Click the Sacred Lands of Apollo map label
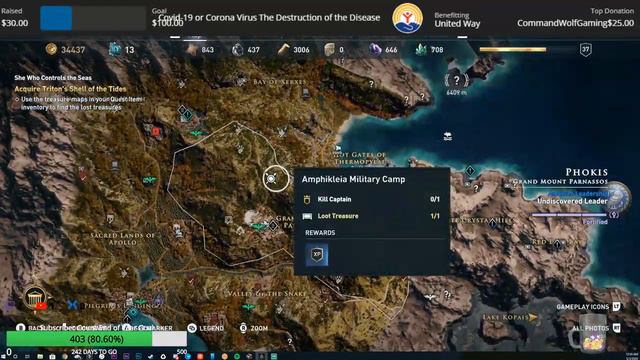640x360 pixels. click(x=122, y=239)
